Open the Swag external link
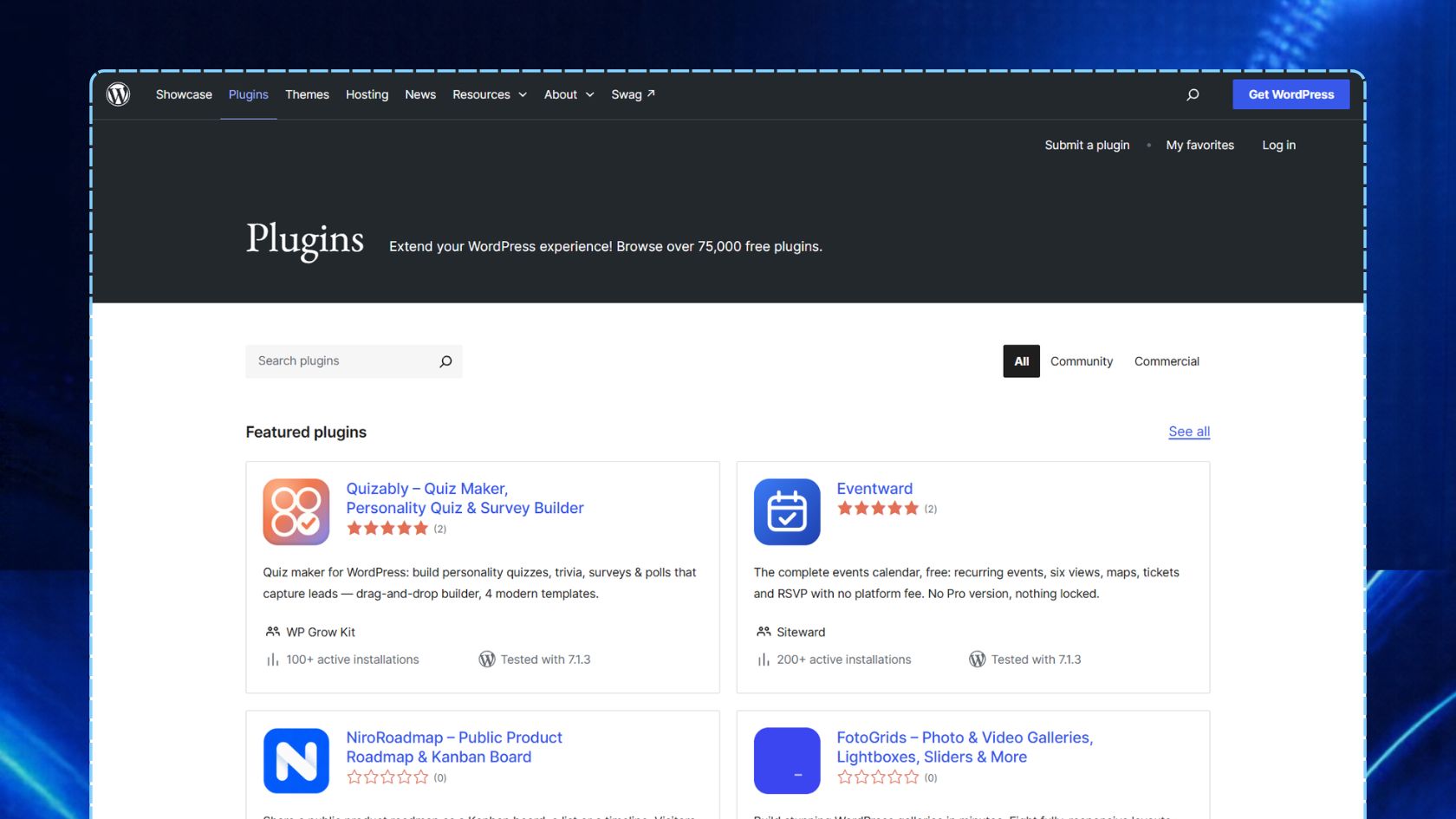Image resolution: width=1456 pixels, height=819 pixels. point(633,94)
